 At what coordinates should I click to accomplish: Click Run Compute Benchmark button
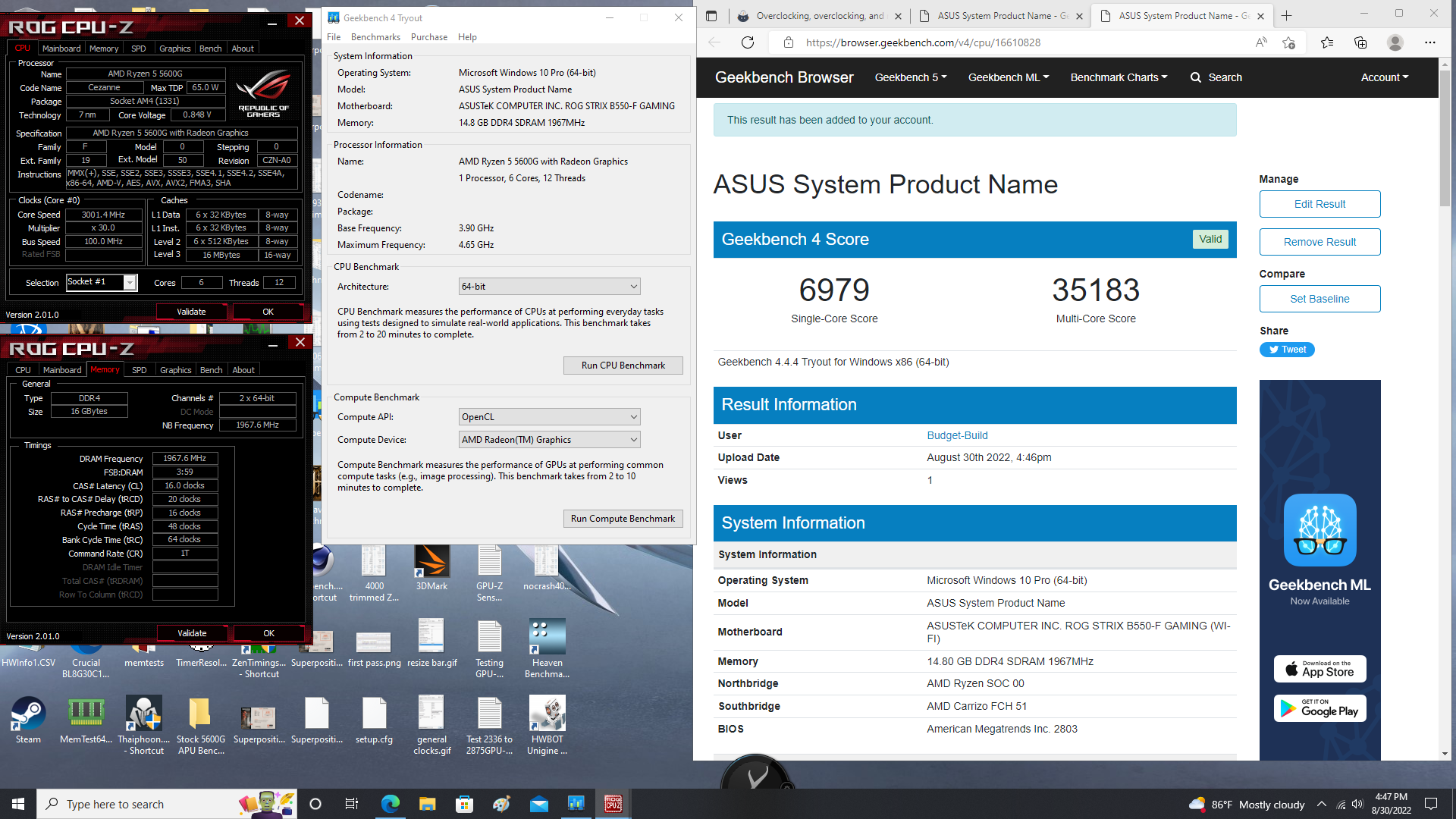coord(623,519)
